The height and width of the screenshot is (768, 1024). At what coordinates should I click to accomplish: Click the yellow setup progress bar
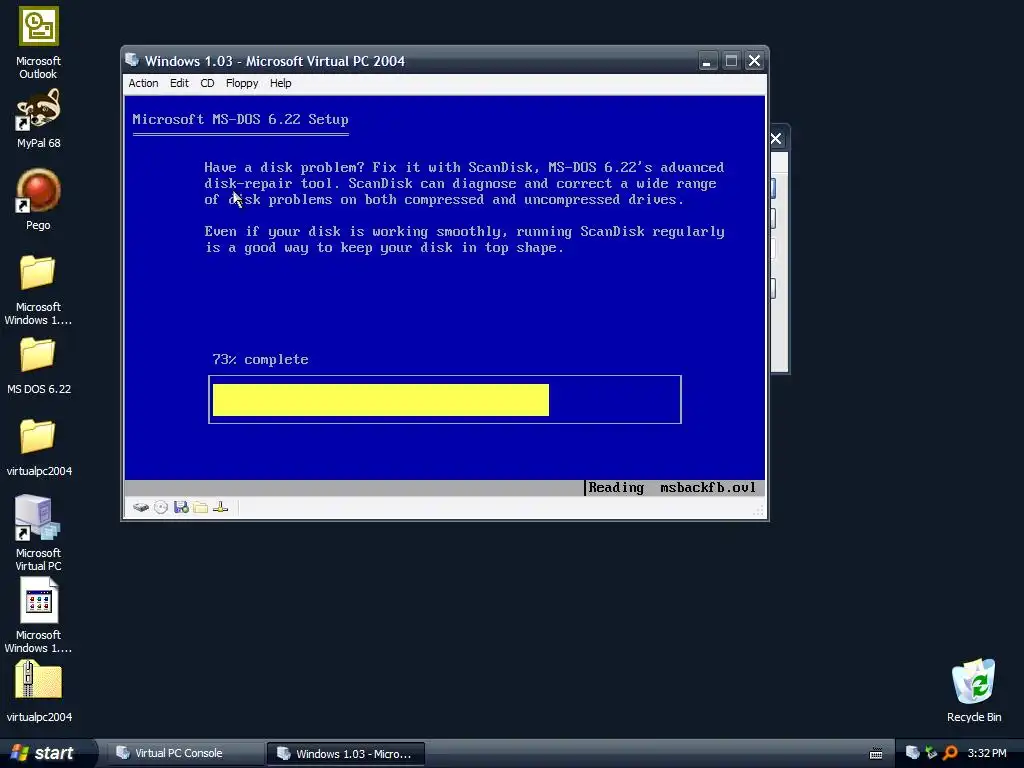[381, 400]
